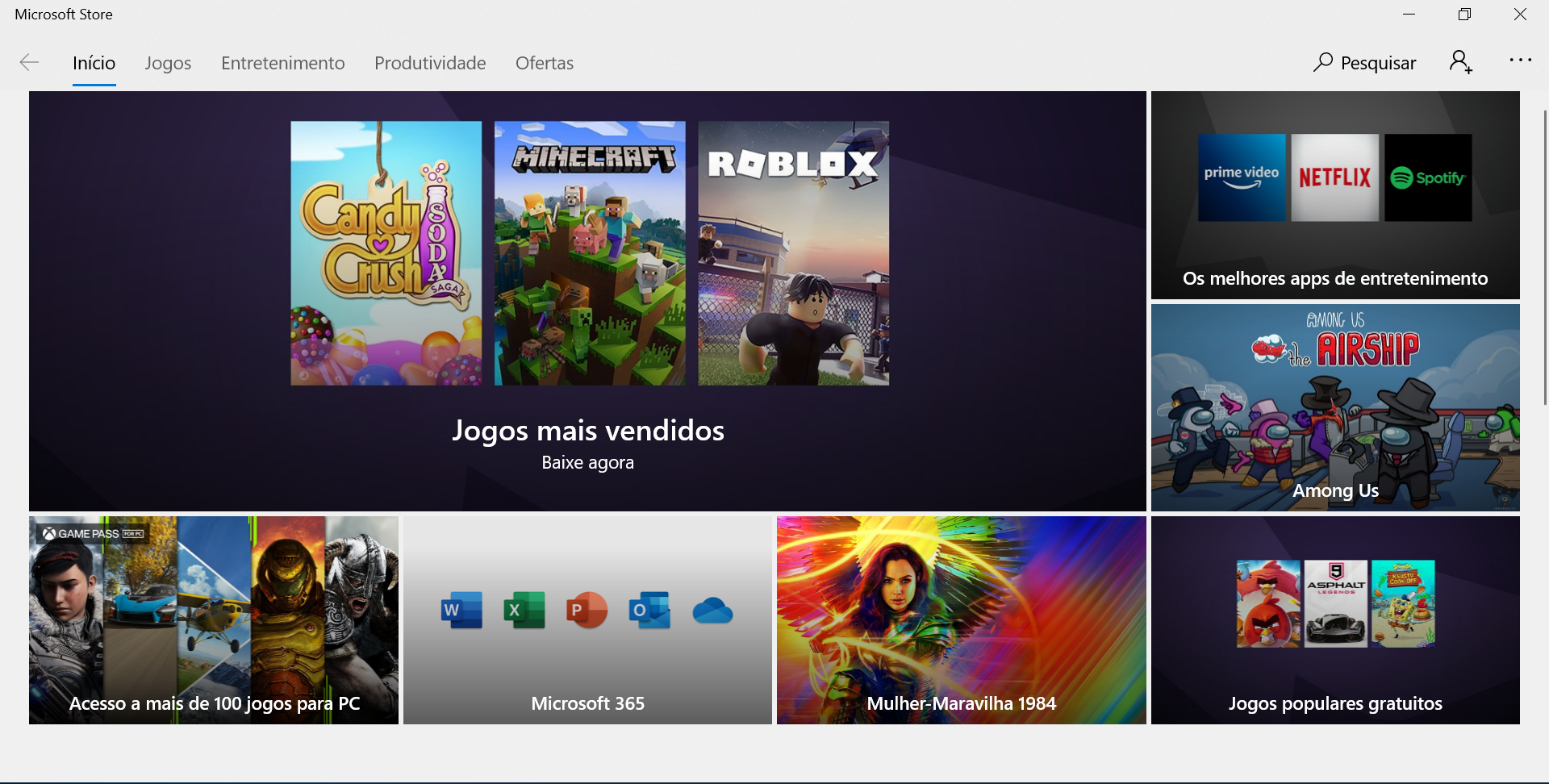Click the Prime Video icon

point(1242,178)
